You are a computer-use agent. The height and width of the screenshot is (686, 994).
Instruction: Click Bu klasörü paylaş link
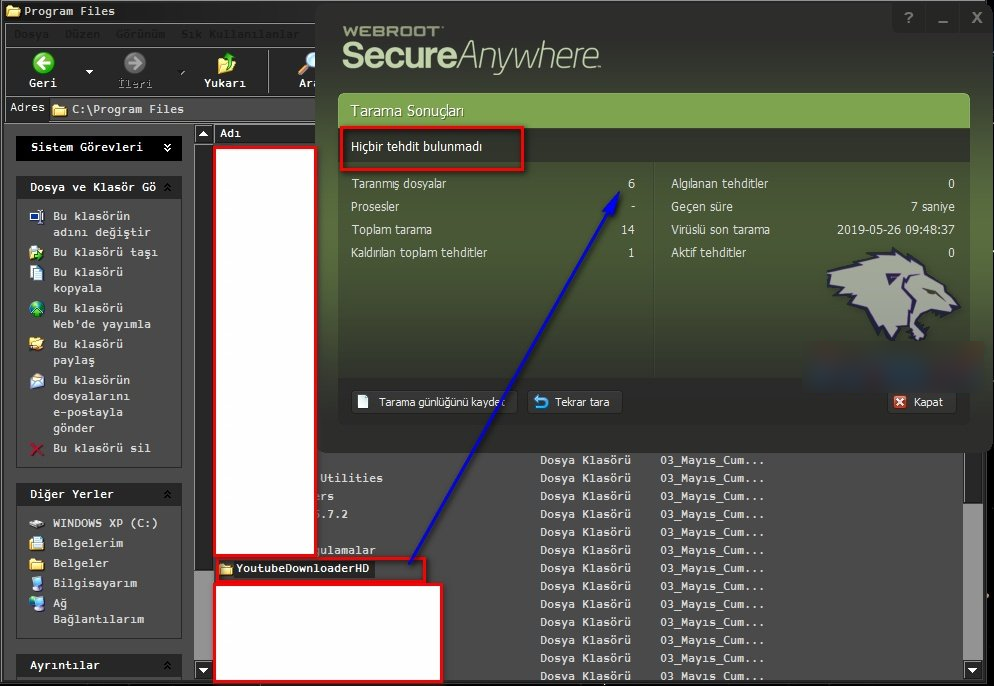pyautogui.click(x=88, y=352)
